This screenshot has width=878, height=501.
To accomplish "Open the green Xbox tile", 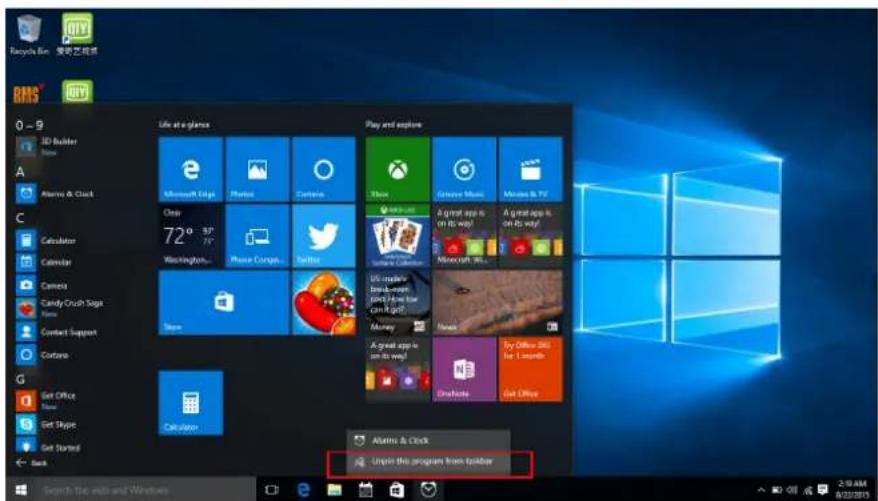I will pos(398,169).
